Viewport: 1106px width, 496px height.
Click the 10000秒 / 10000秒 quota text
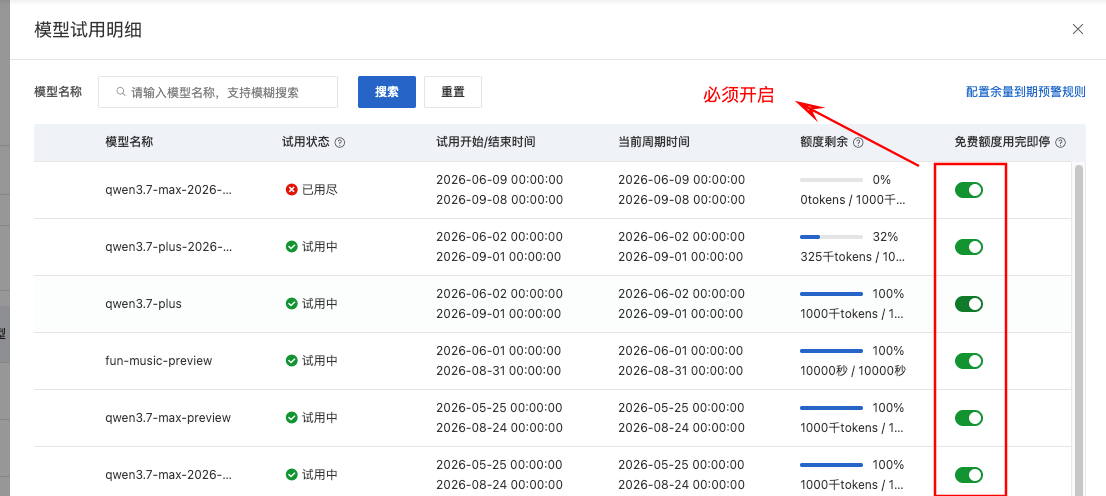853,371
